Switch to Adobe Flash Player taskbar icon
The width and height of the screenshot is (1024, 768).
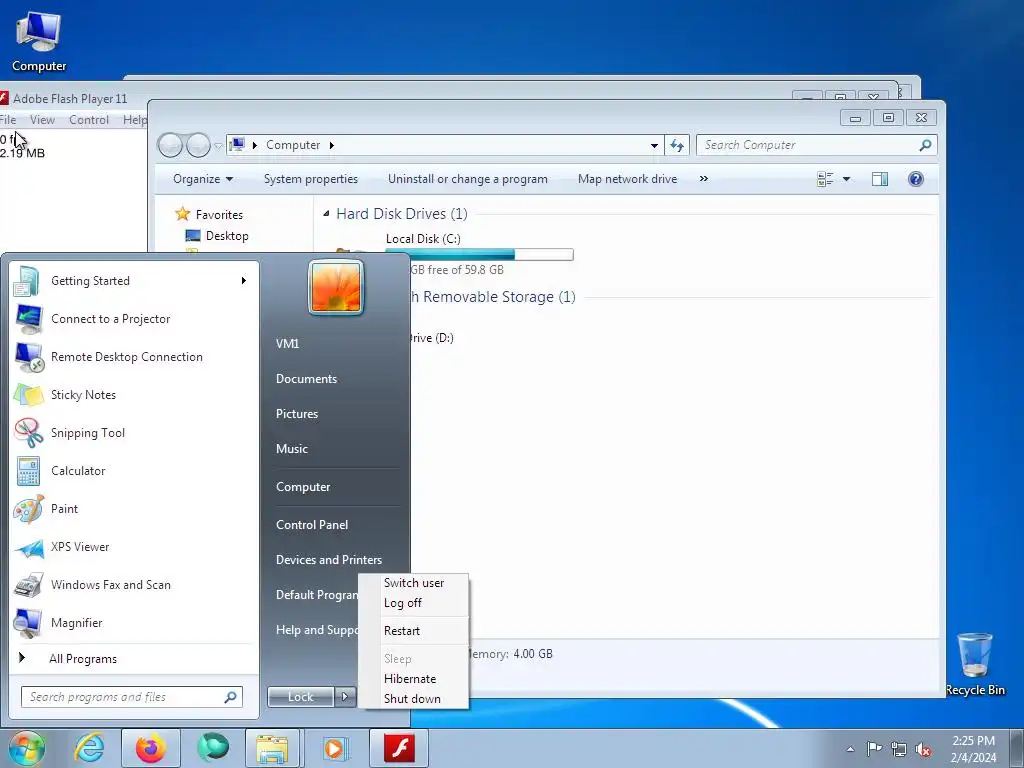coord(399,748)
